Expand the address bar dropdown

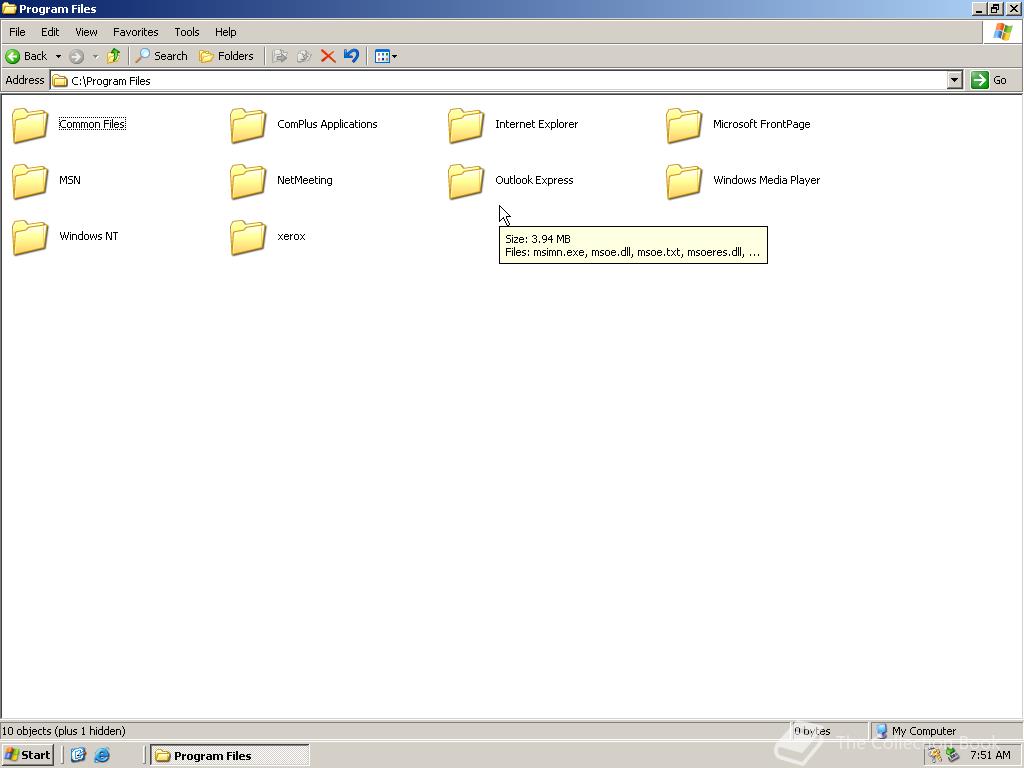point(955,80)
